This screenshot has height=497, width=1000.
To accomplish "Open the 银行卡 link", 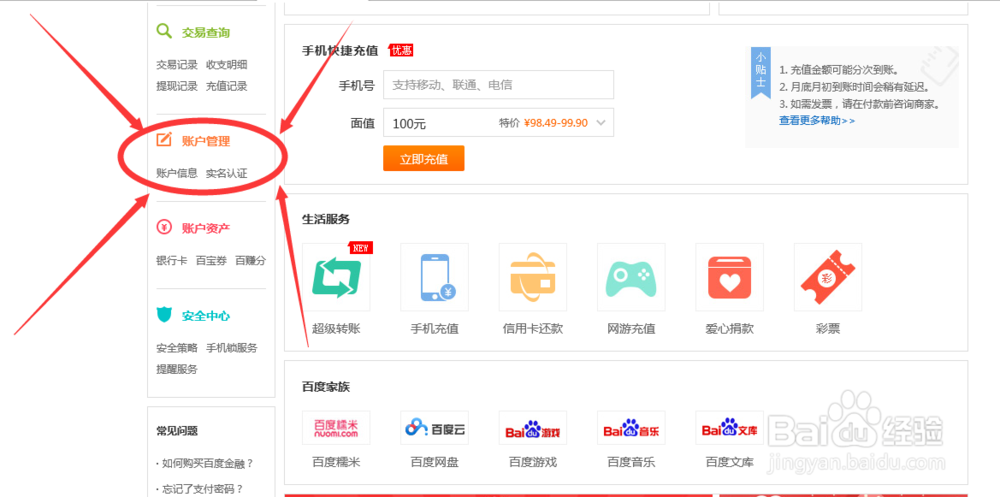I will tap(172, 260).
